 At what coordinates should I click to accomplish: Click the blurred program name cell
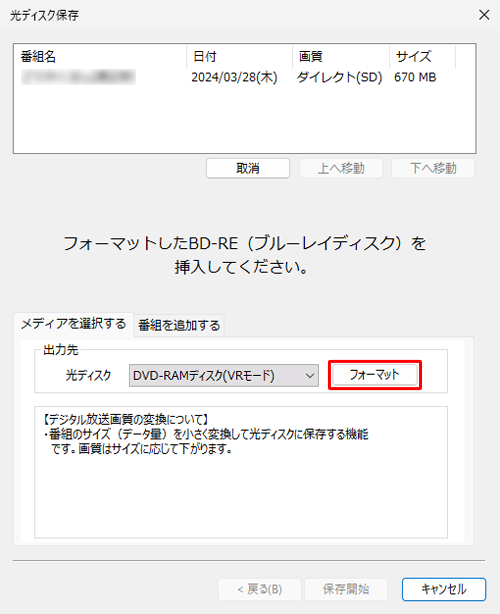[x=78, y=77]
